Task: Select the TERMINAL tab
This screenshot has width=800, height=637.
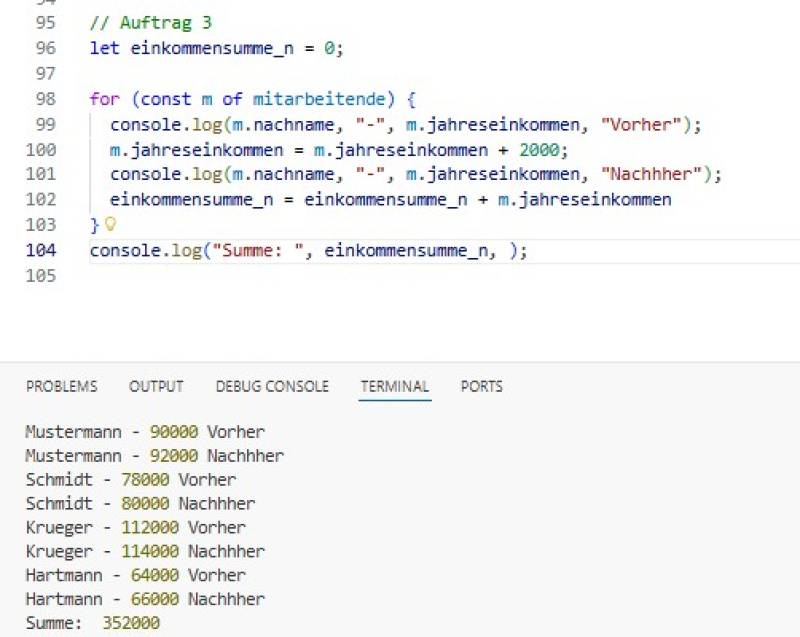Action: 394,386
